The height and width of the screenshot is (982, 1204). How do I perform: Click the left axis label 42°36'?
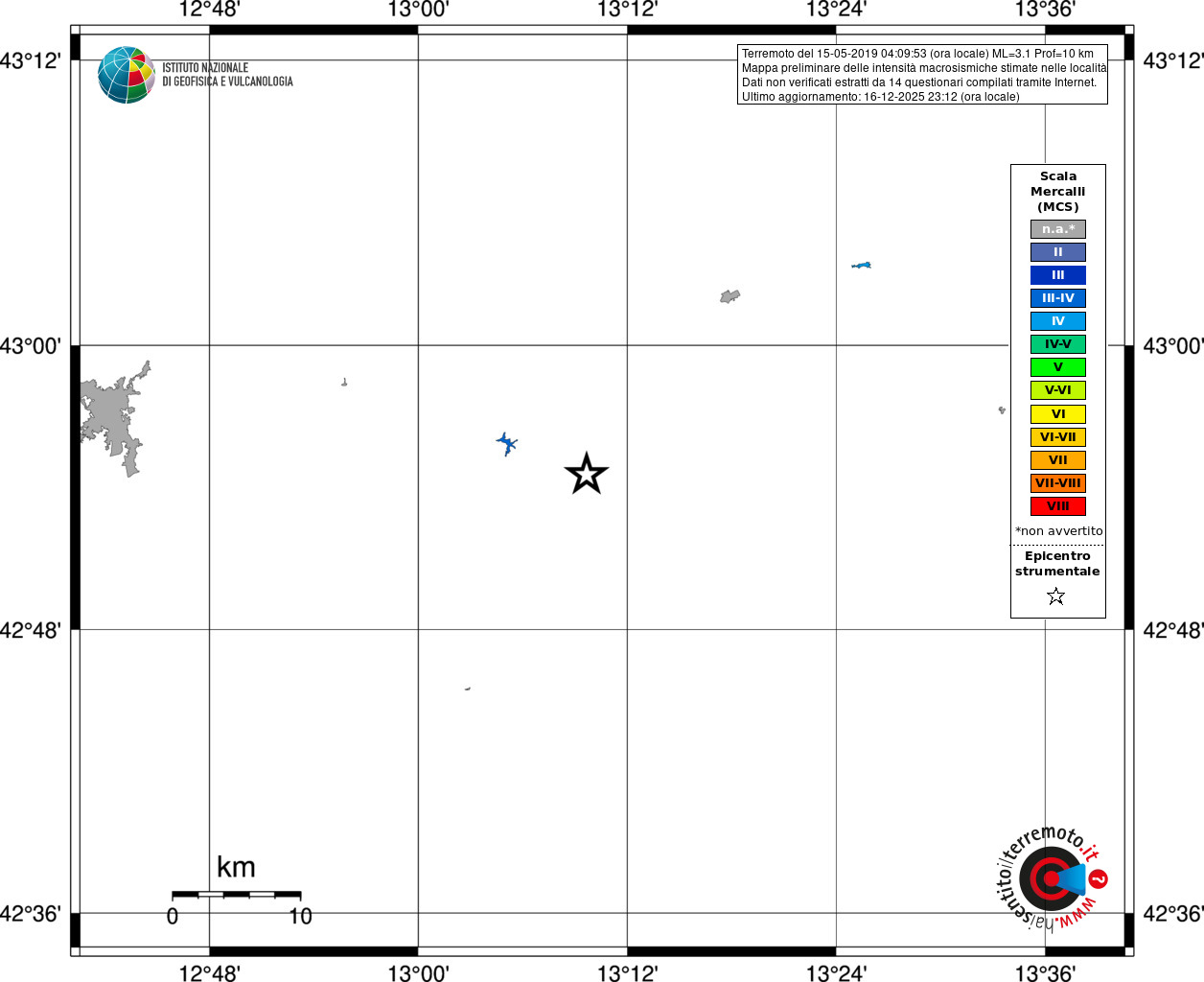pos(31,913)
